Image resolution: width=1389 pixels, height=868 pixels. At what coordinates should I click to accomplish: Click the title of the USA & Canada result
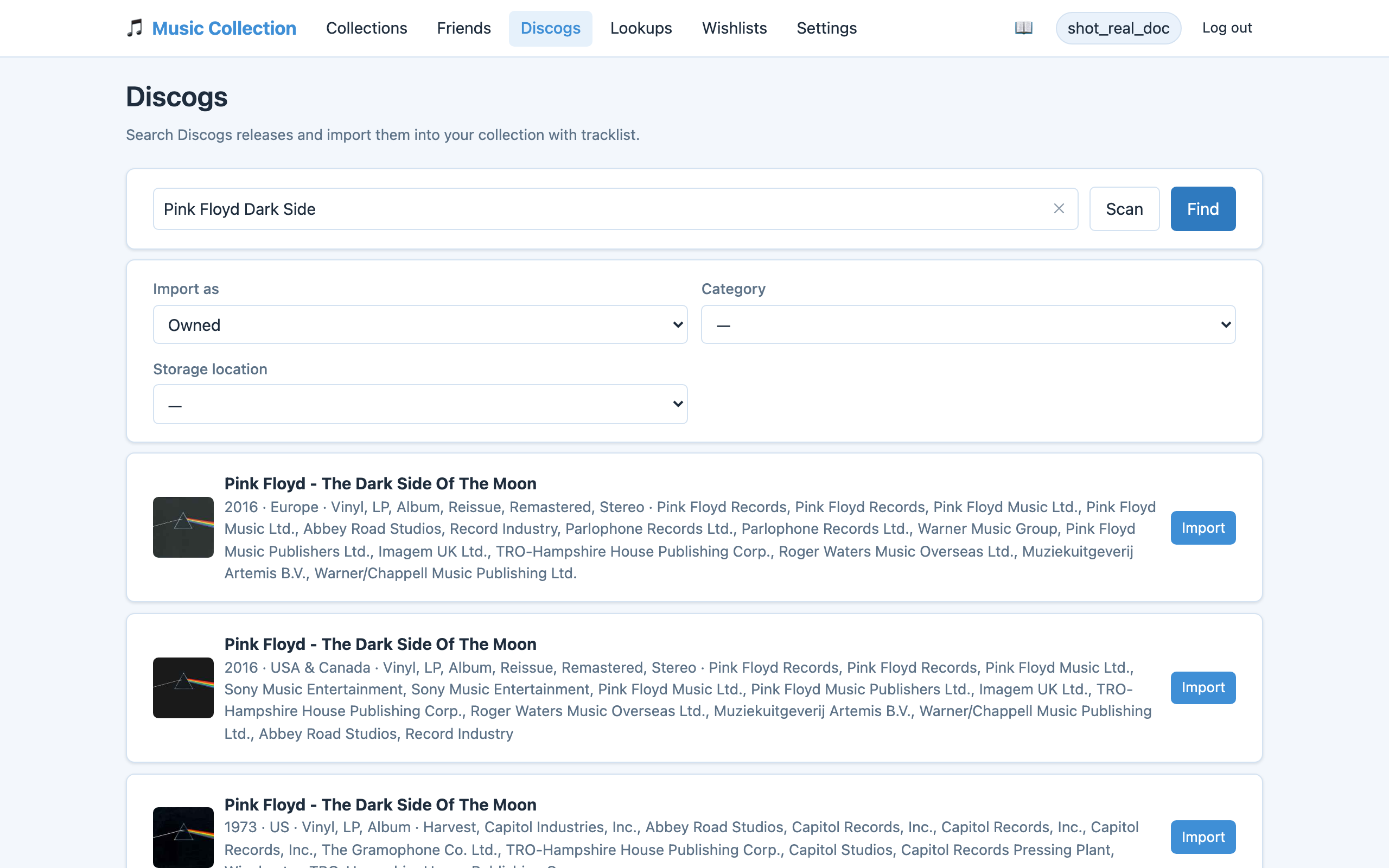click(380, 644)
